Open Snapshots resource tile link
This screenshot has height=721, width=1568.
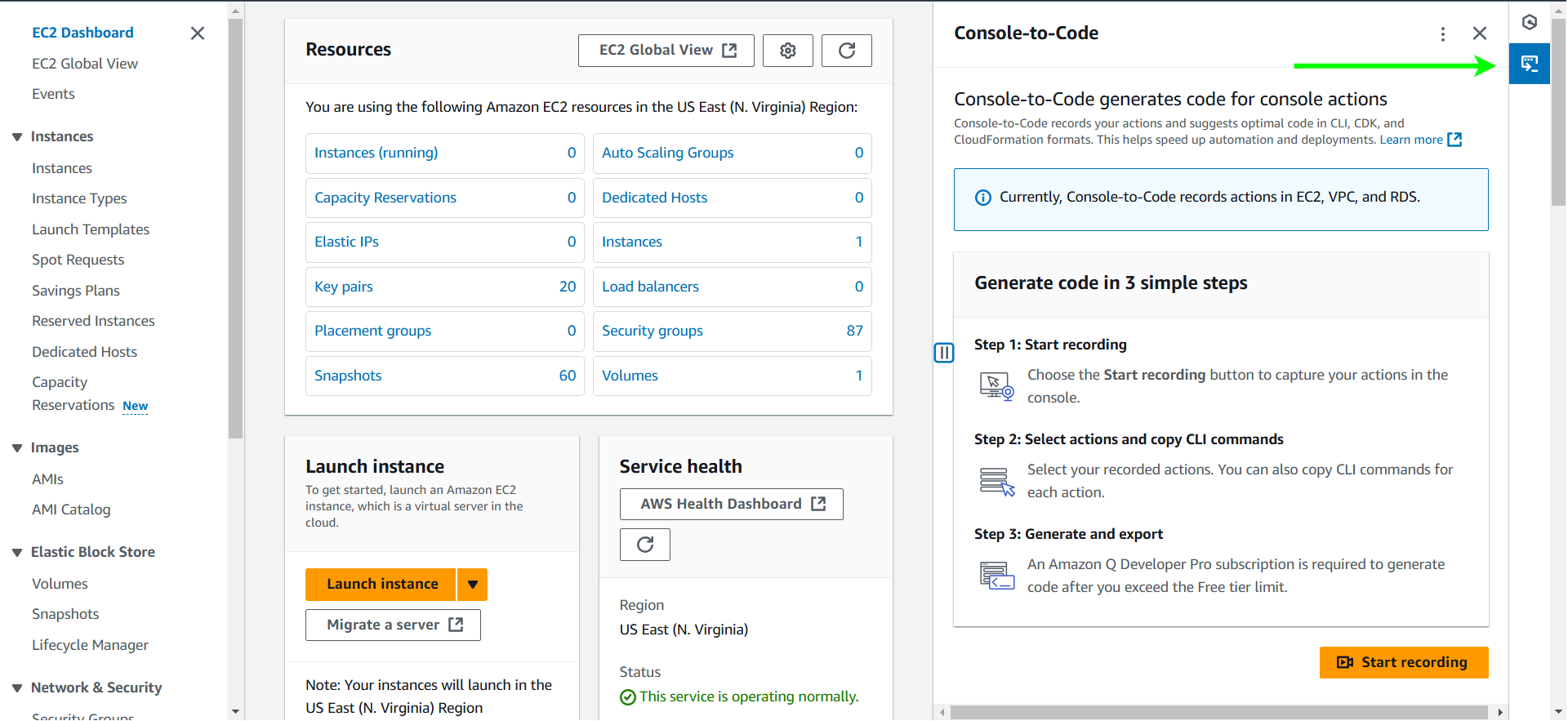[x=348, y=376]
